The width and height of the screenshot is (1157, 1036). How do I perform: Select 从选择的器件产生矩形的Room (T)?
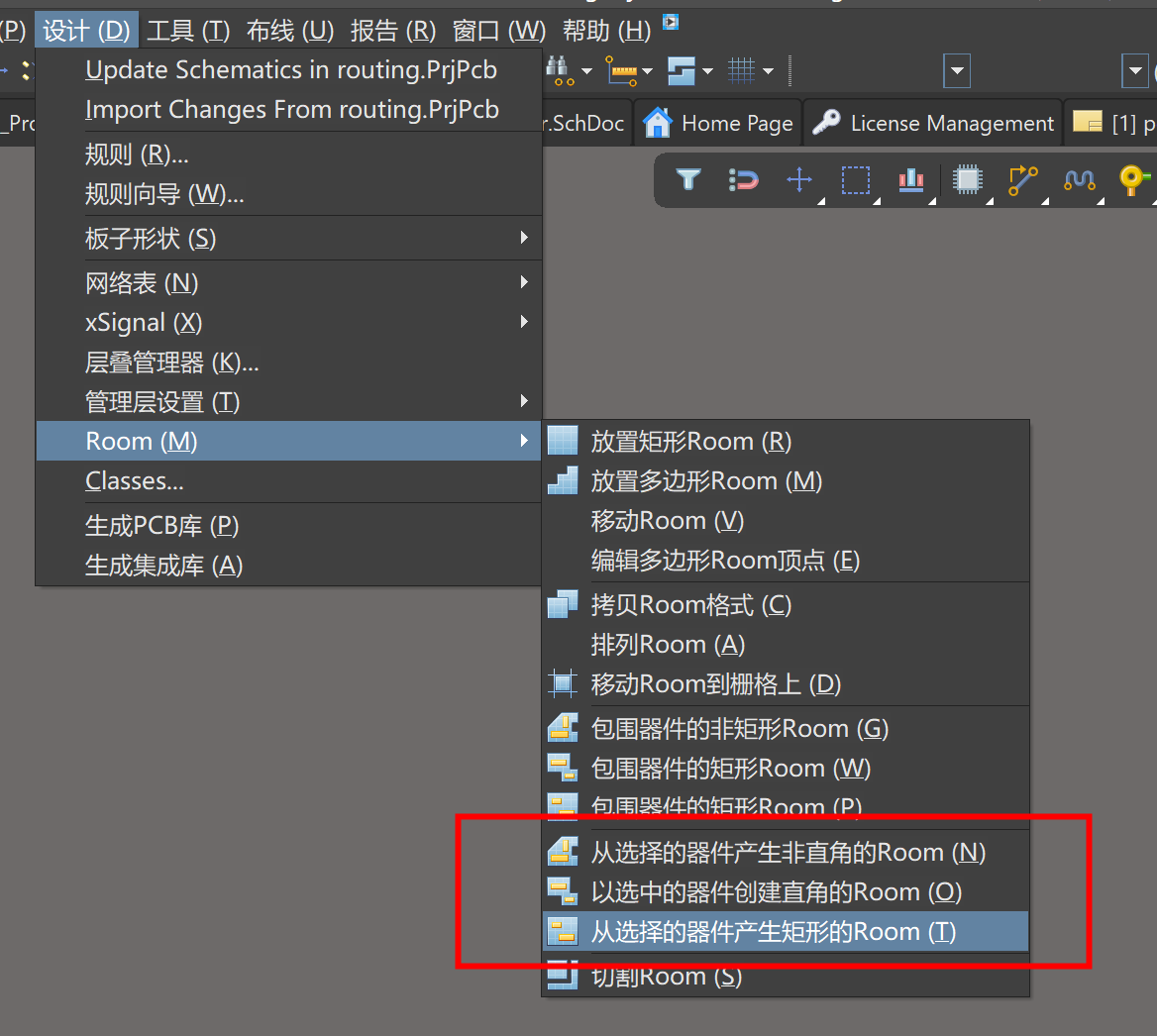tap(773, 932)
